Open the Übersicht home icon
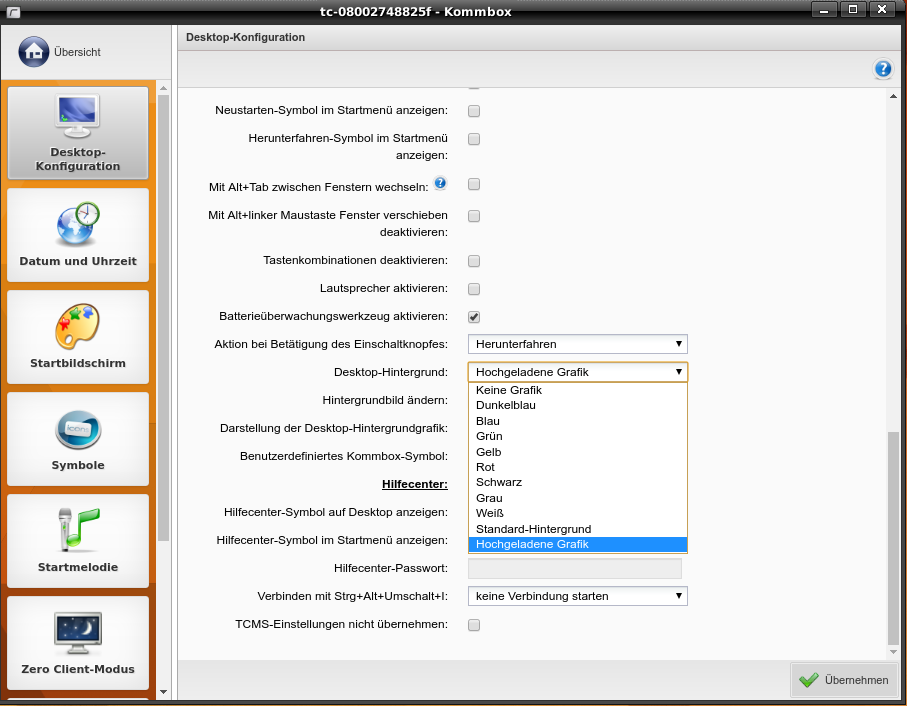The width and height of the screenshot is (907, 706). click(34, 51)
